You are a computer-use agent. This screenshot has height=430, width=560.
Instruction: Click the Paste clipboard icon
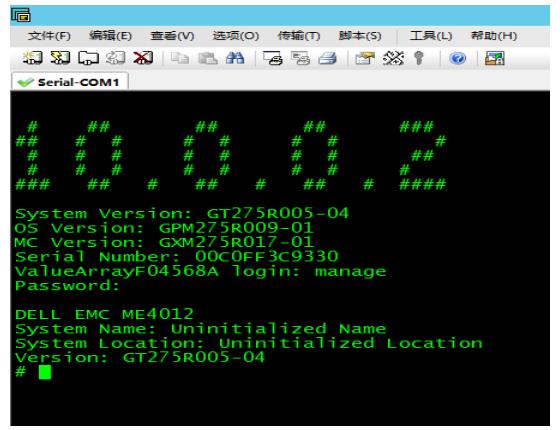point(208,58)
